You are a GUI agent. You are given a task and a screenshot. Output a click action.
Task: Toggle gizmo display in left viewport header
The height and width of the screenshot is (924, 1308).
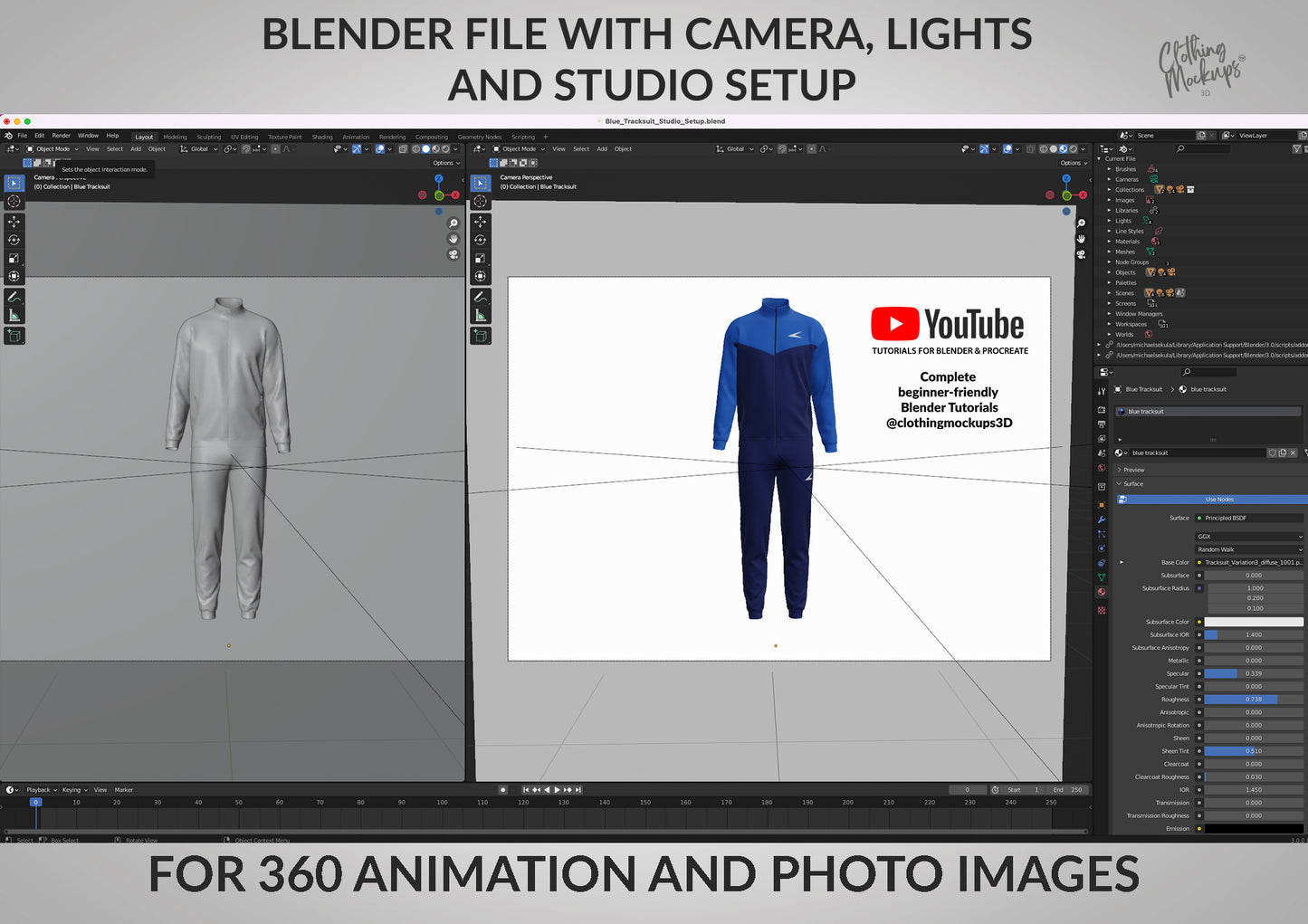(x=357, y=149)
